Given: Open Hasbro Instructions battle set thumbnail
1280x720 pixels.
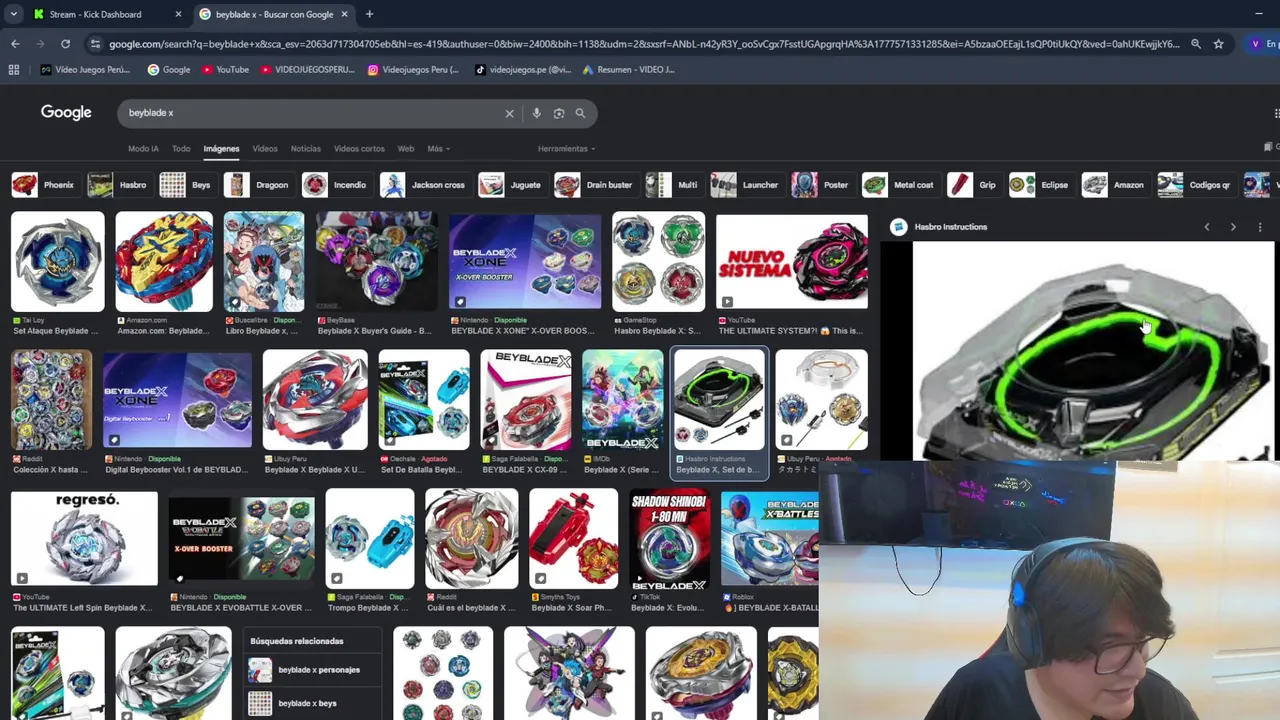Looking at the screenshot, I should (x=719, y=398).
